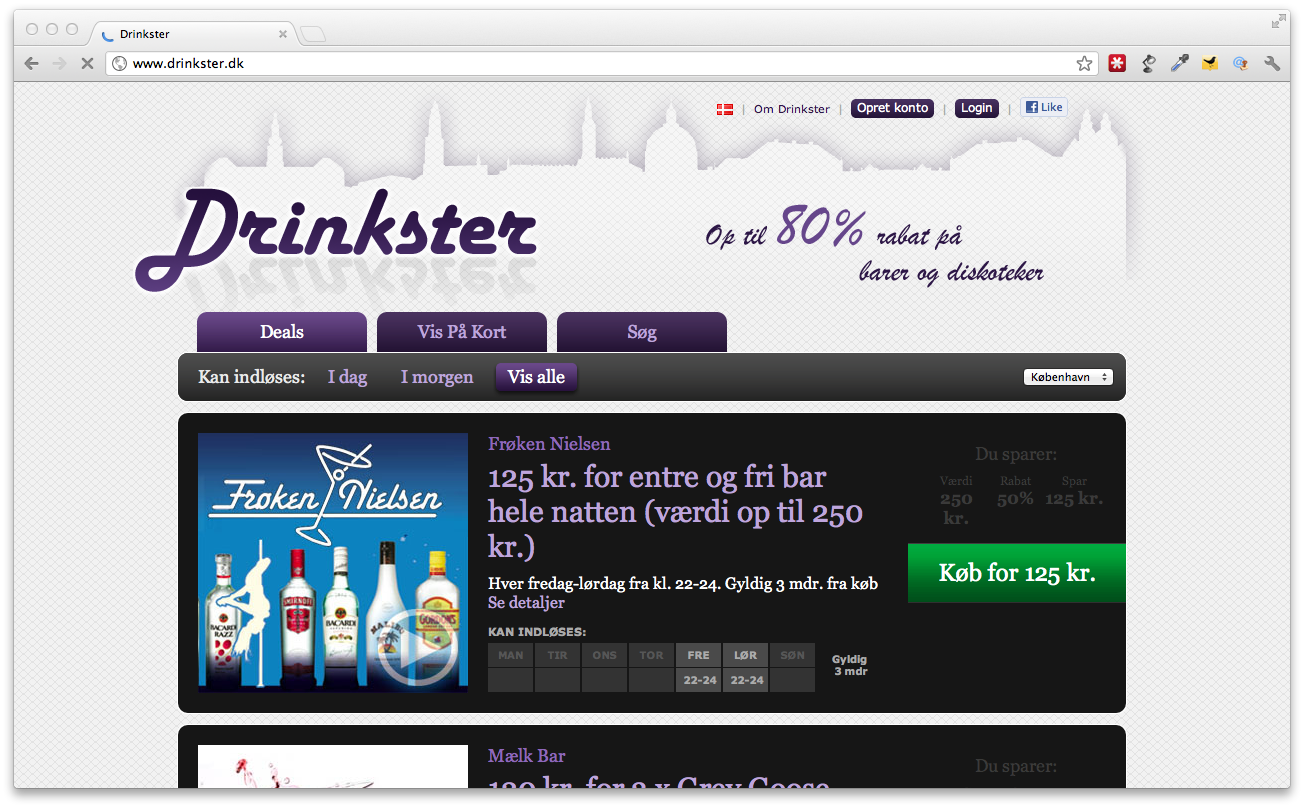Viewport: 1304px width, 808px height.
Task: Click the 'Spar 125 kr.' value
Action: (x=1074, y=492)
